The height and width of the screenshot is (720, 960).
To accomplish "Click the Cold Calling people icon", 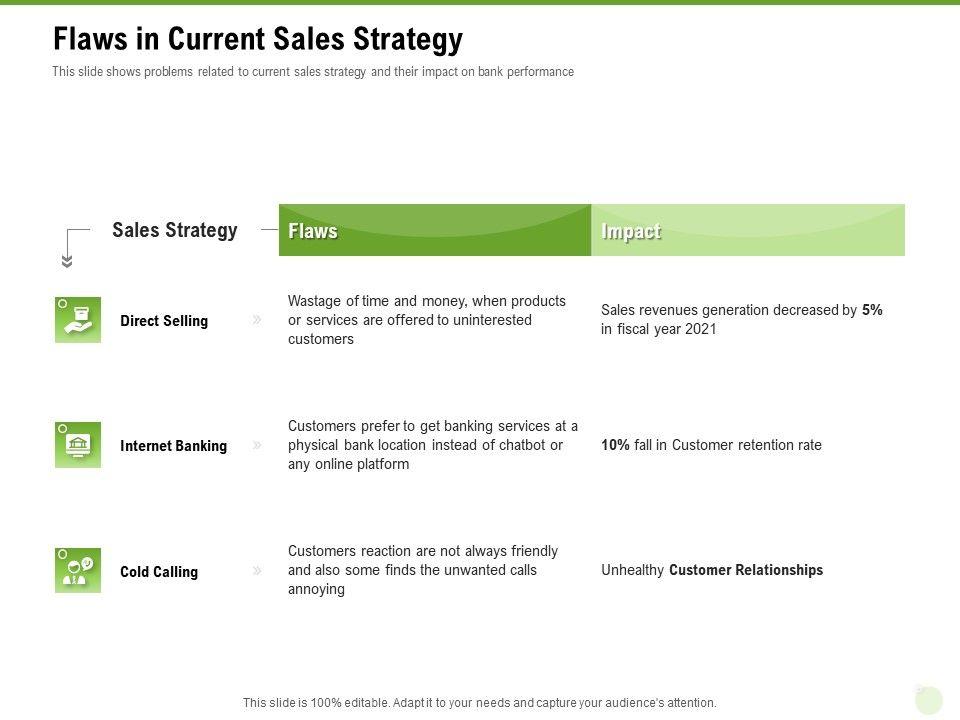I will 78,570.
